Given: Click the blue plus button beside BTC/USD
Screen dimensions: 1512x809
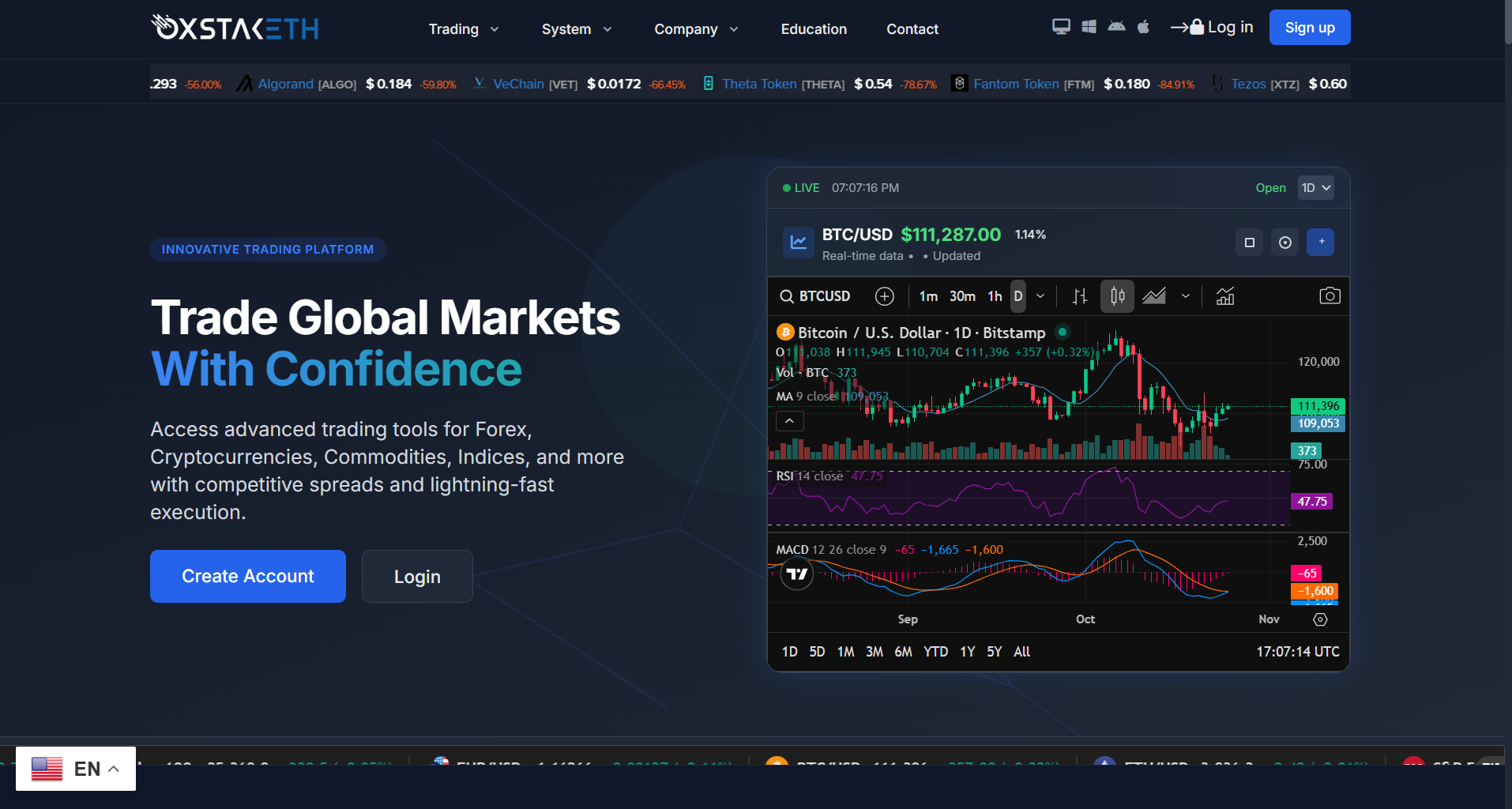Looking at the screenshot, I should pyautogui.click(x=1320, y=242).
